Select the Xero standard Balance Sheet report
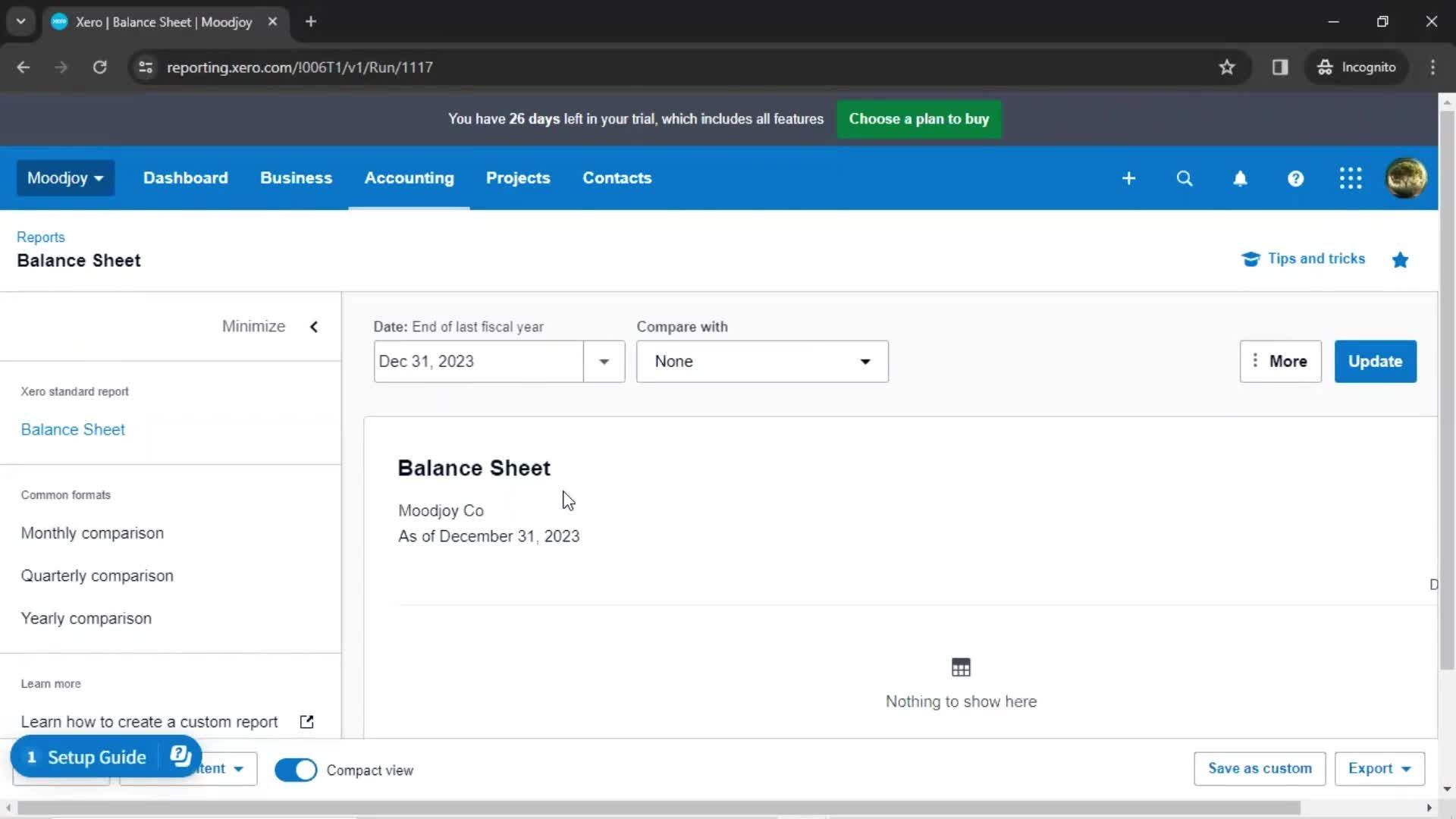Screen dimensions: 1456x819 click(x=73, y=429)
